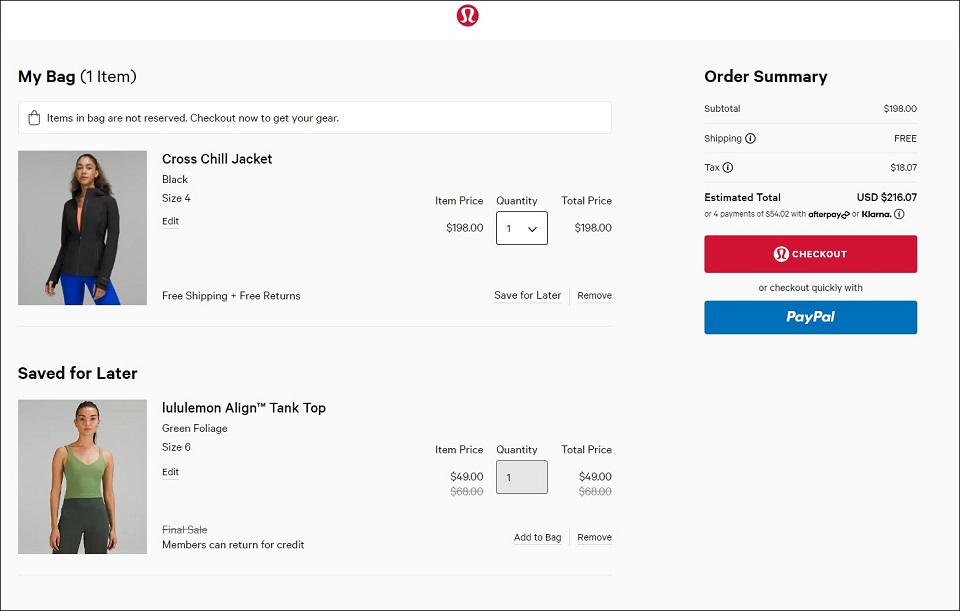Click the lululemon logo at top
960x611 pixels.
point(467,15)
